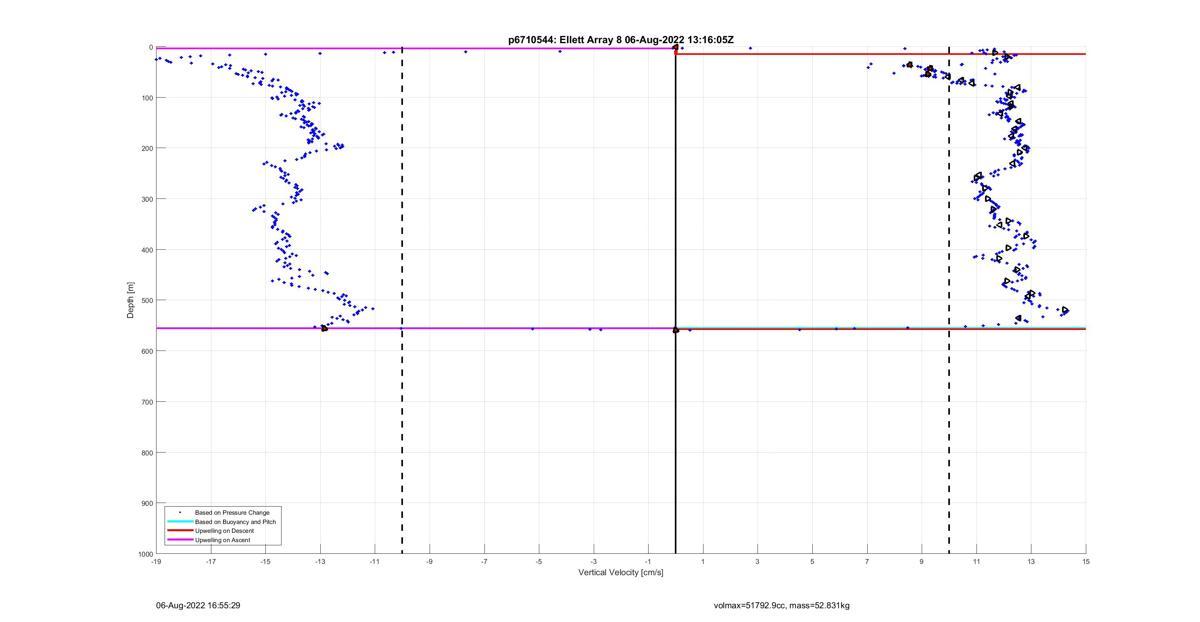Pick the cyan line sample in the legend

(179, 522)
